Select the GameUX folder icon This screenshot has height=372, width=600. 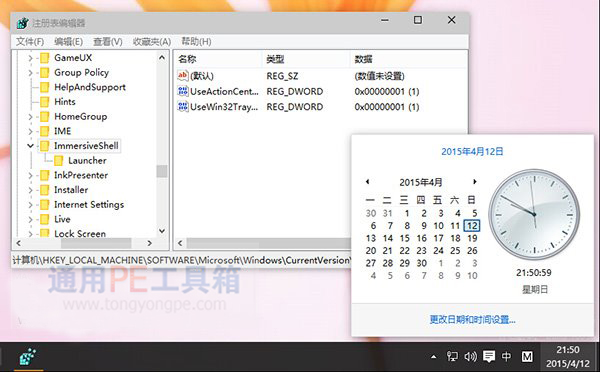click(x=45, y=58)
